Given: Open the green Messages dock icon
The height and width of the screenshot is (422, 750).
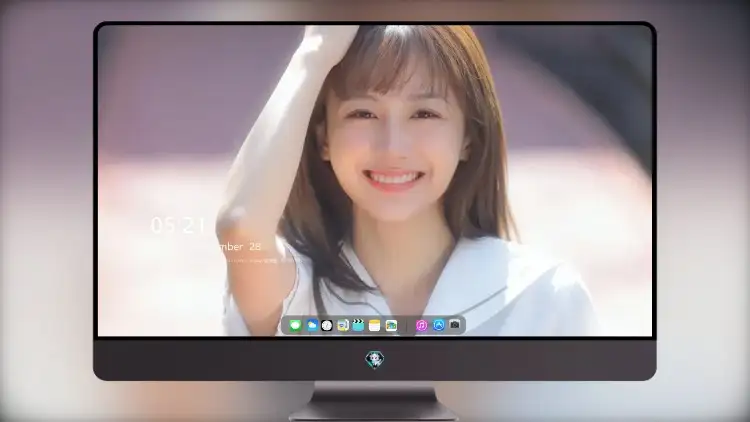Looking at the screenshot, I should (x=295, y=325).
